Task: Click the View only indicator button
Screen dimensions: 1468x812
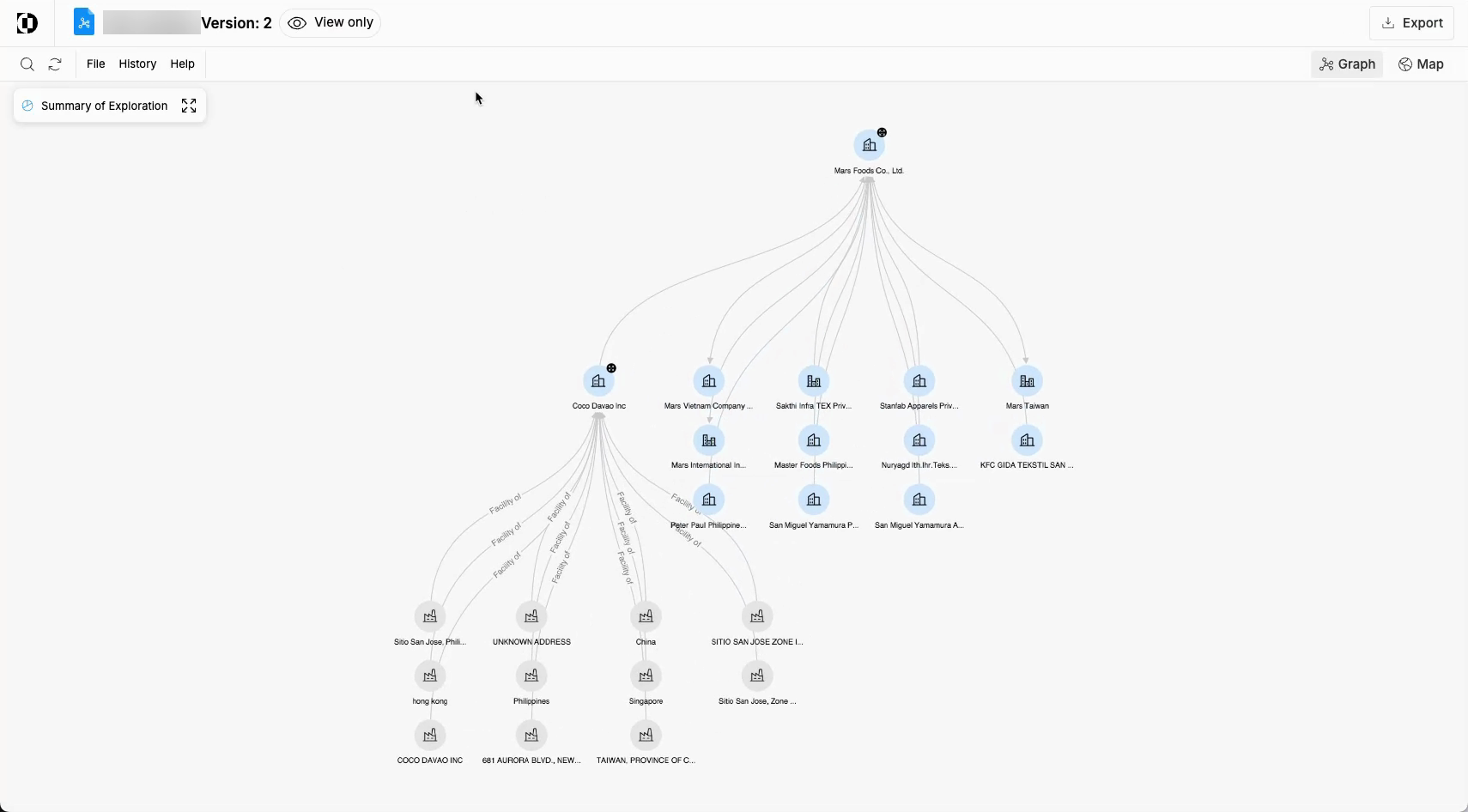Action: tap(331, 23)
